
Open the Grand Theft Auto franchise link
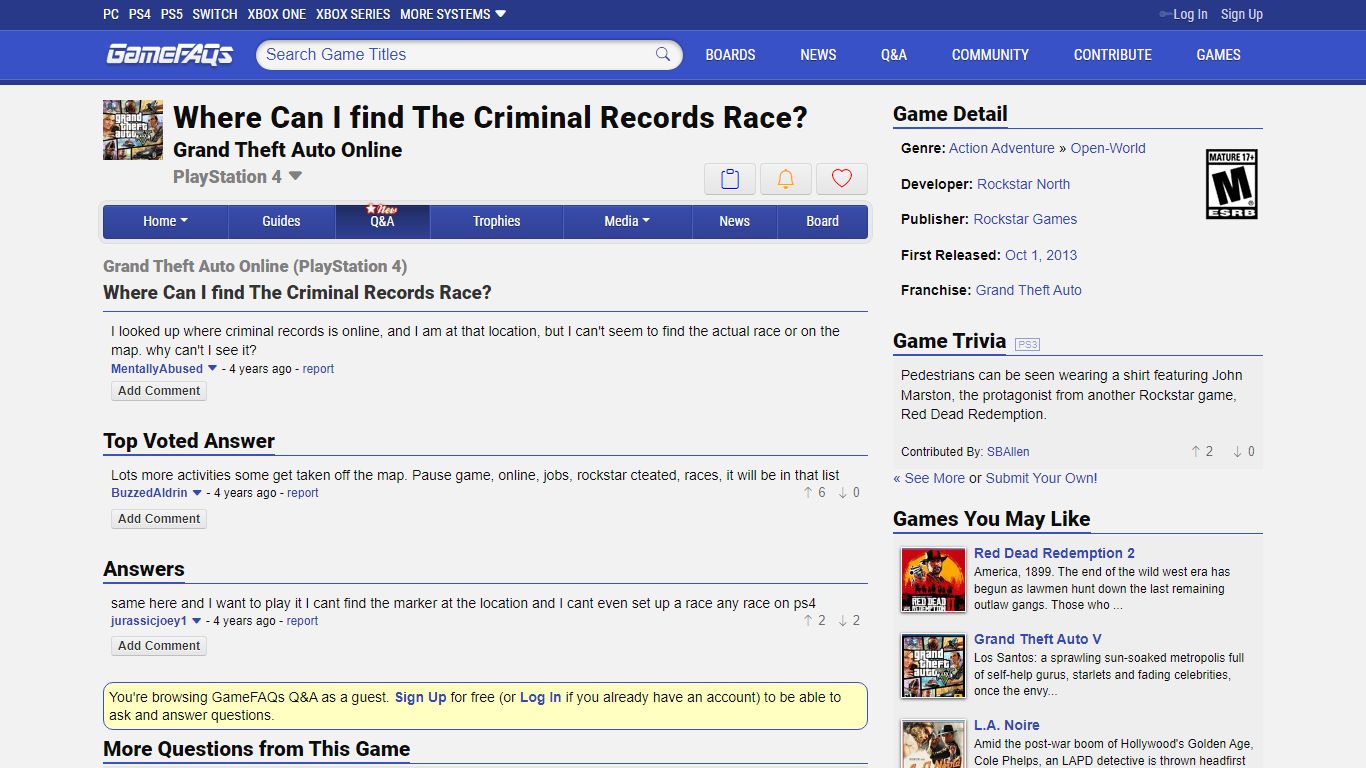[x=1028, y=290]
